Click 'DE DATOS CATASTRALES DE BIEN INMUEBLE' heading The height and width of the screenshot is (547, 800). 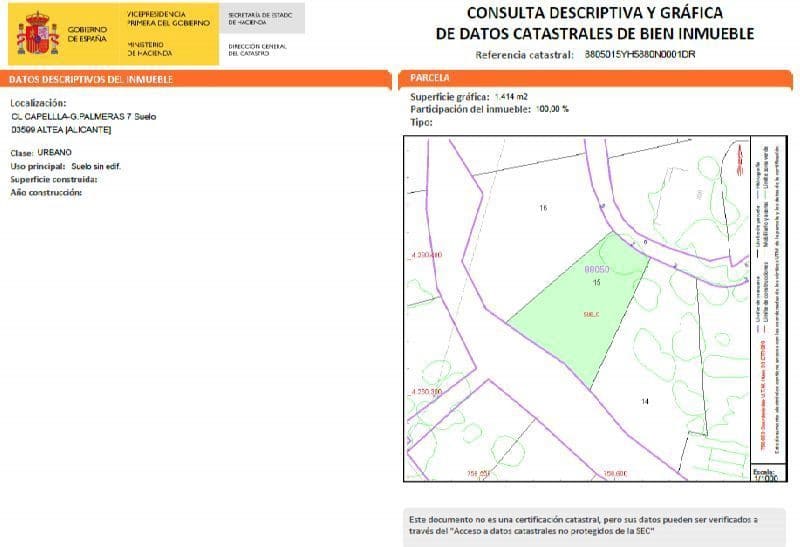[x=595, y=34]
